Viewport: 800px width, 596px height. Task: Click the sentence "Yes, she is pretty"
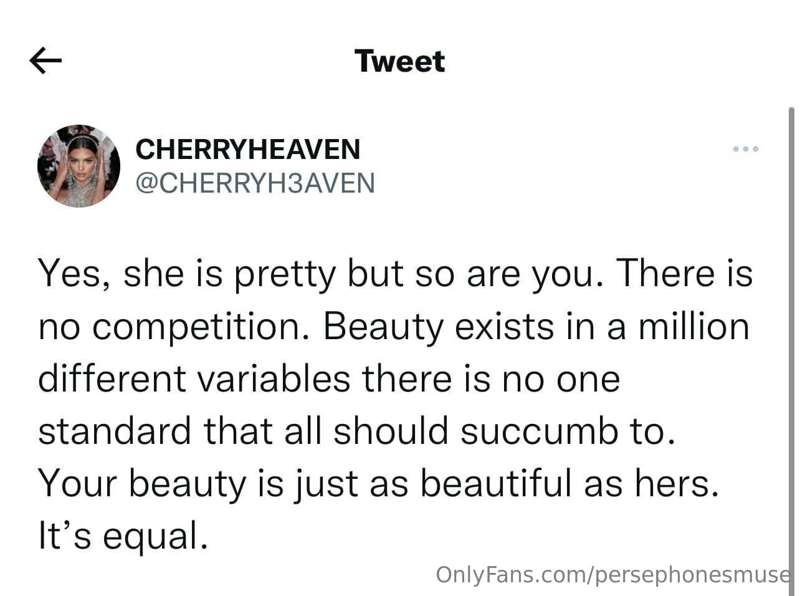[186, 274]
